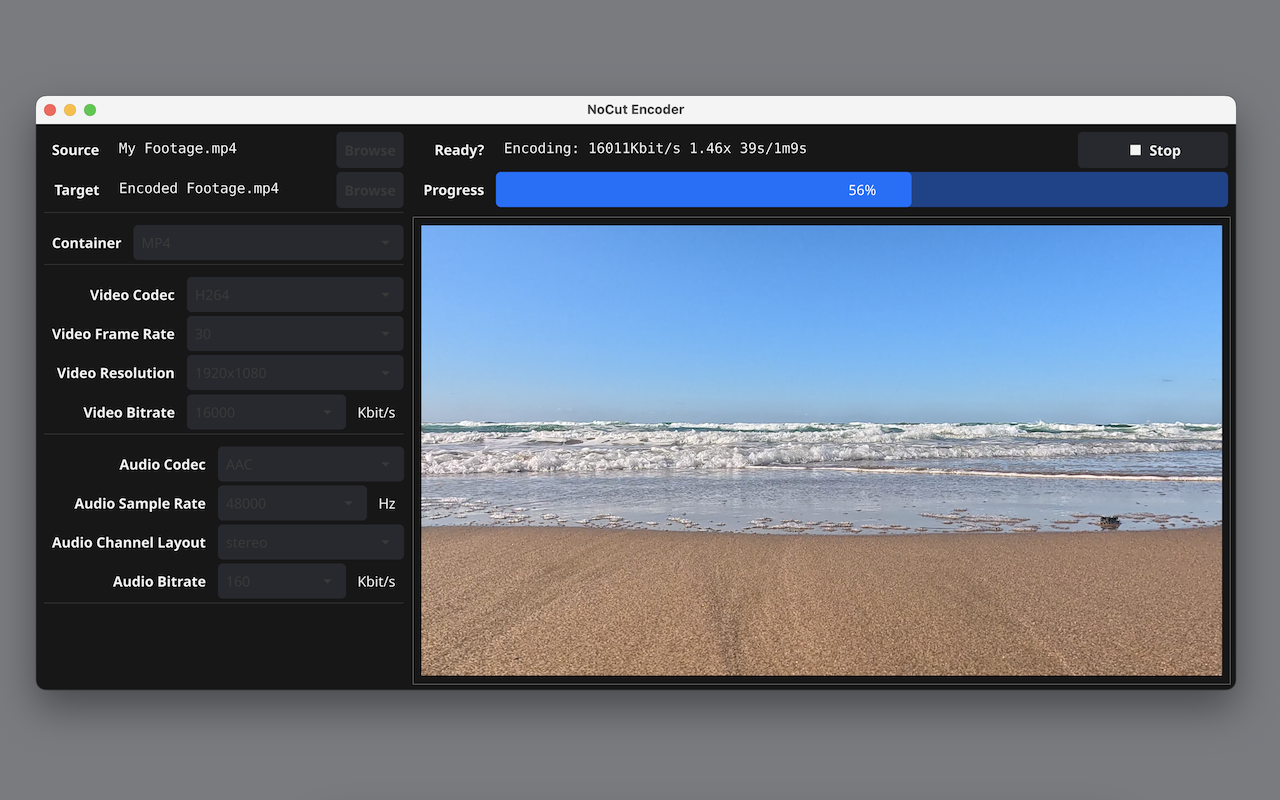1280x800 pixels.
Task: Open the Video Frame Rate dropdown
Action: [x=294, y=334]
